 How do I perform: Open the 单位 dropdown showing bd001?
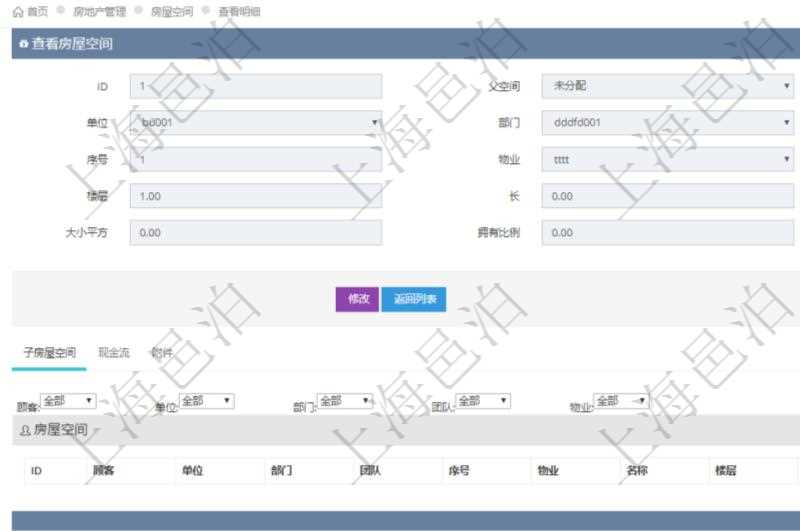point(256,122)
